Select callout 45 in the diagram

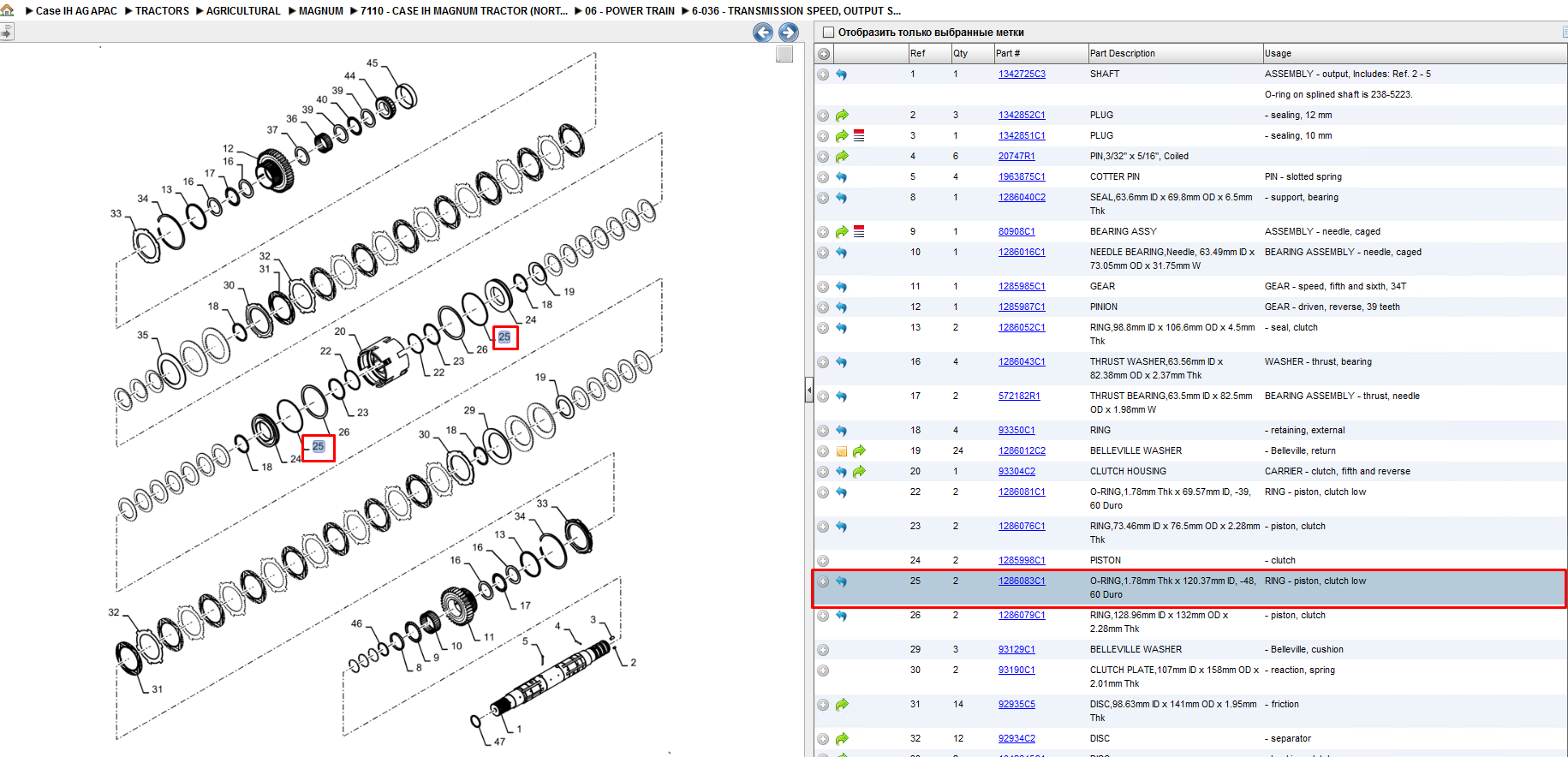(373, 63)
